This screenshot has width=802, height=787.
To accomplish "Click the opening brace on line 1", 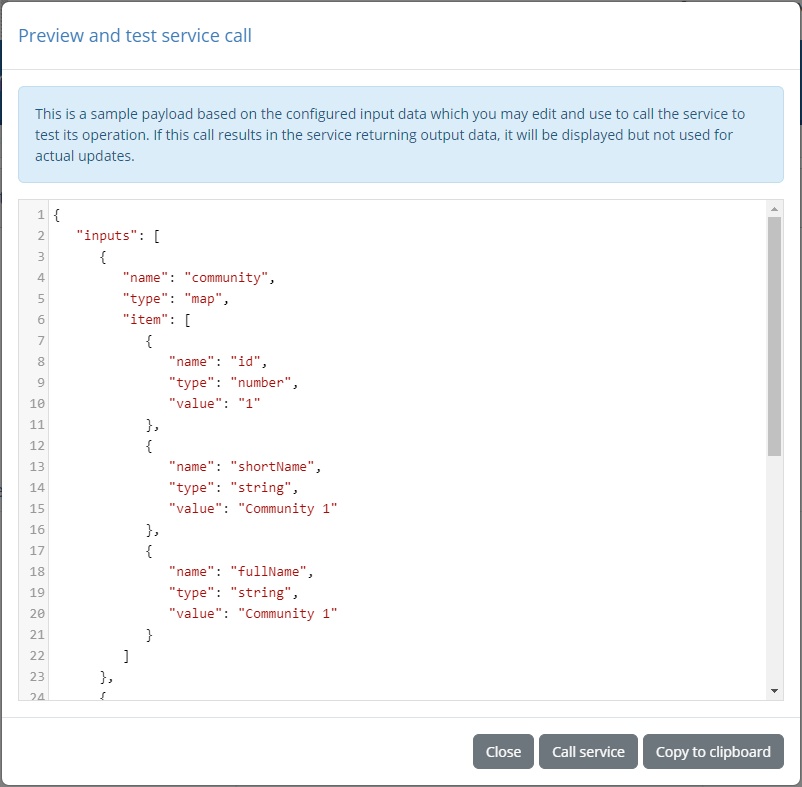I will click(57, 215).
